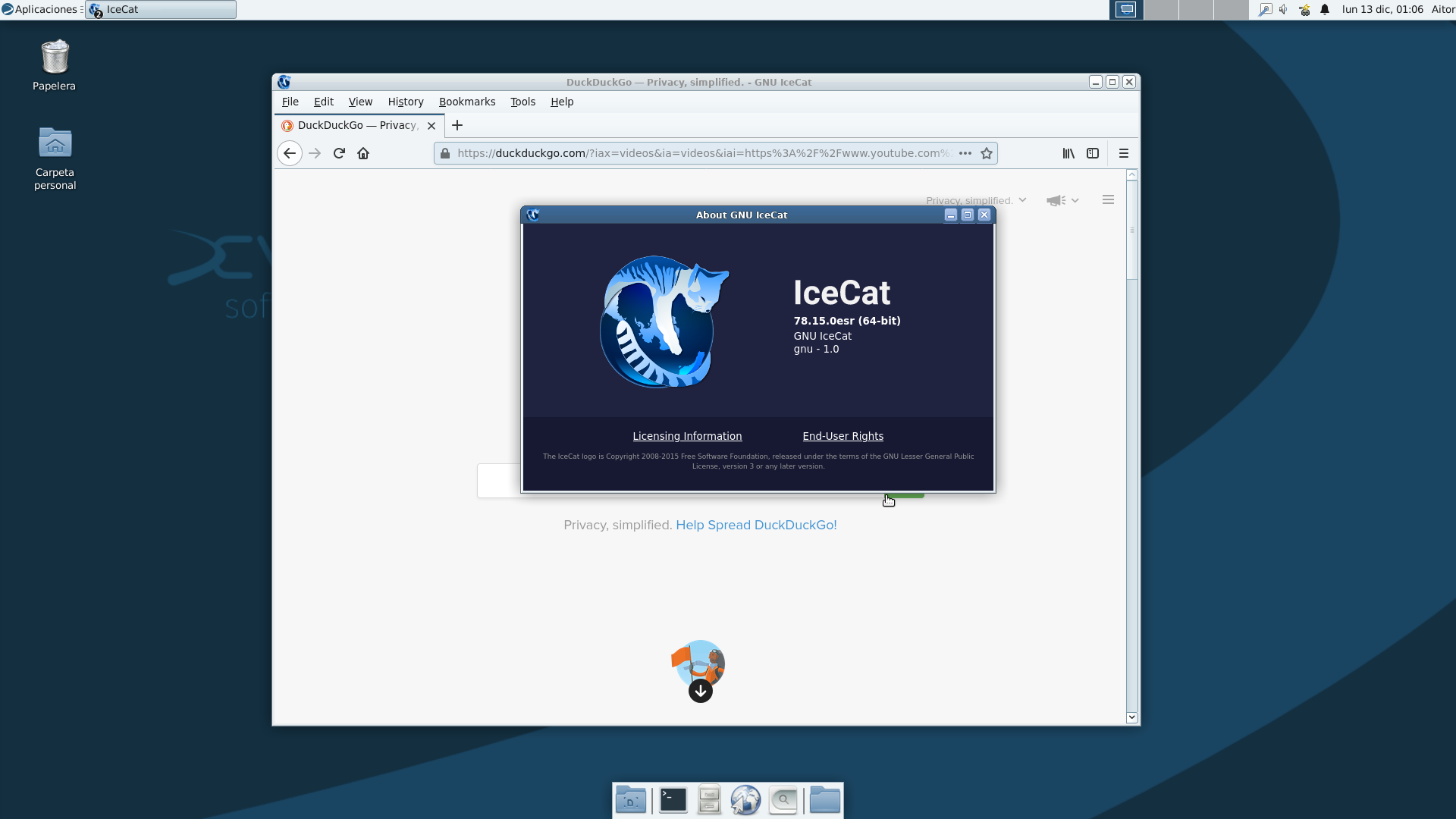
Task: Toggle the sidebar view icon
Action: (x=1093, y=153)
